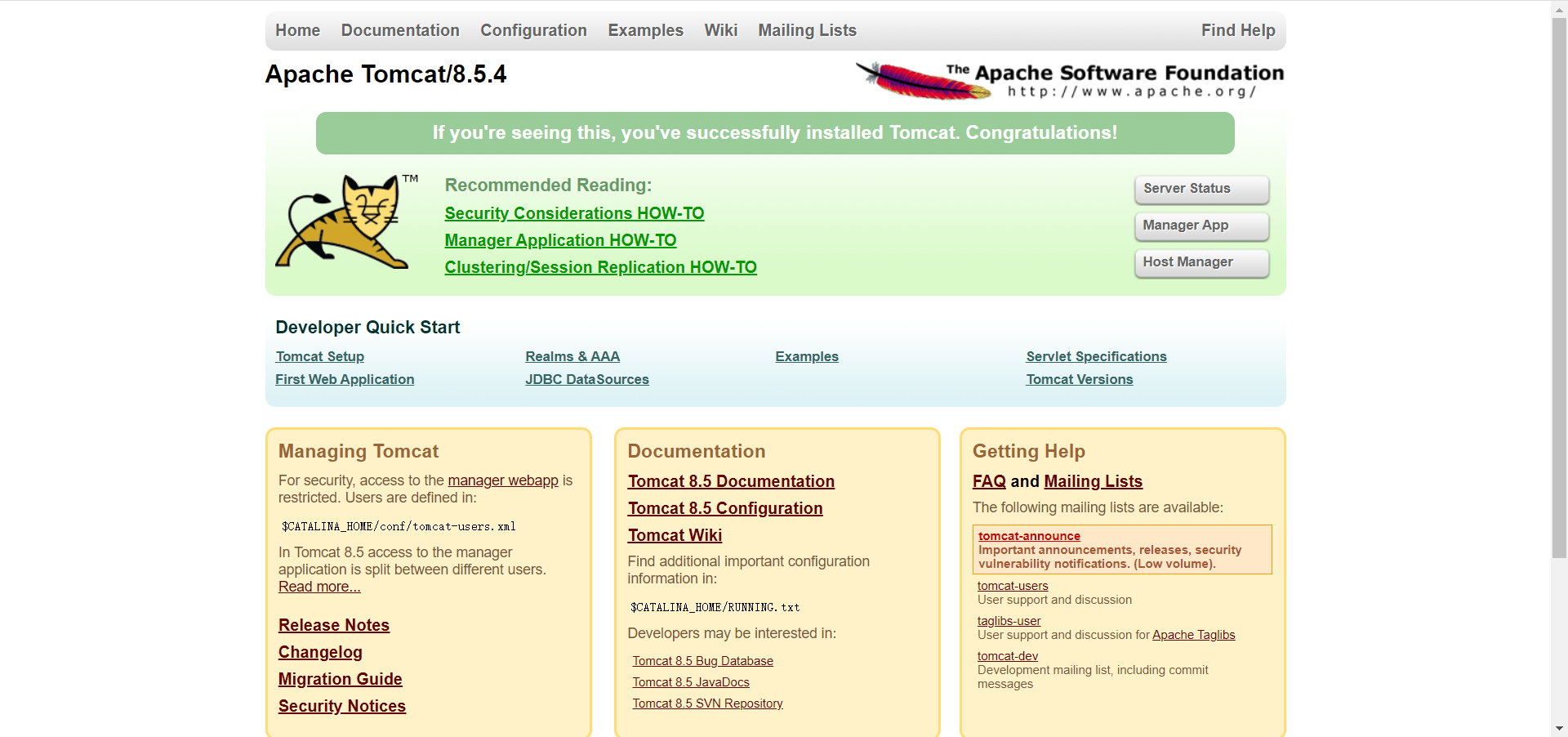
Task: Open the Tomcat Versions link
Action: (1080, 379)
